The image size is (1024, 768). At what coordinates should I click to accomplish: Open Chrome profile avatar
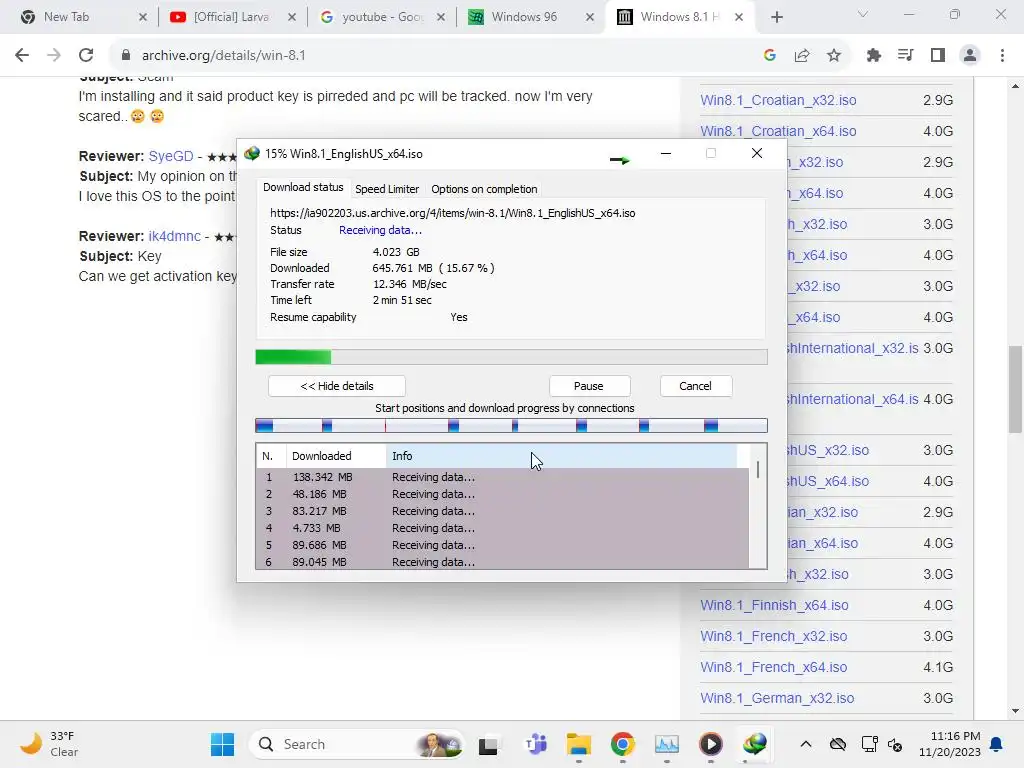point(970,56)
